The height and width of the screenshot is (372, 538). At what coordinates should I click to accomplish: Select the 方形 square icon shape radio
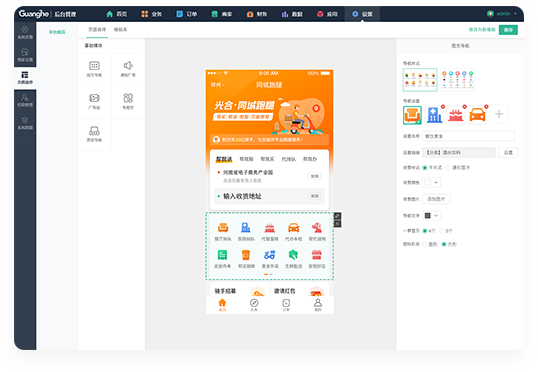click(x=444, y=244)
